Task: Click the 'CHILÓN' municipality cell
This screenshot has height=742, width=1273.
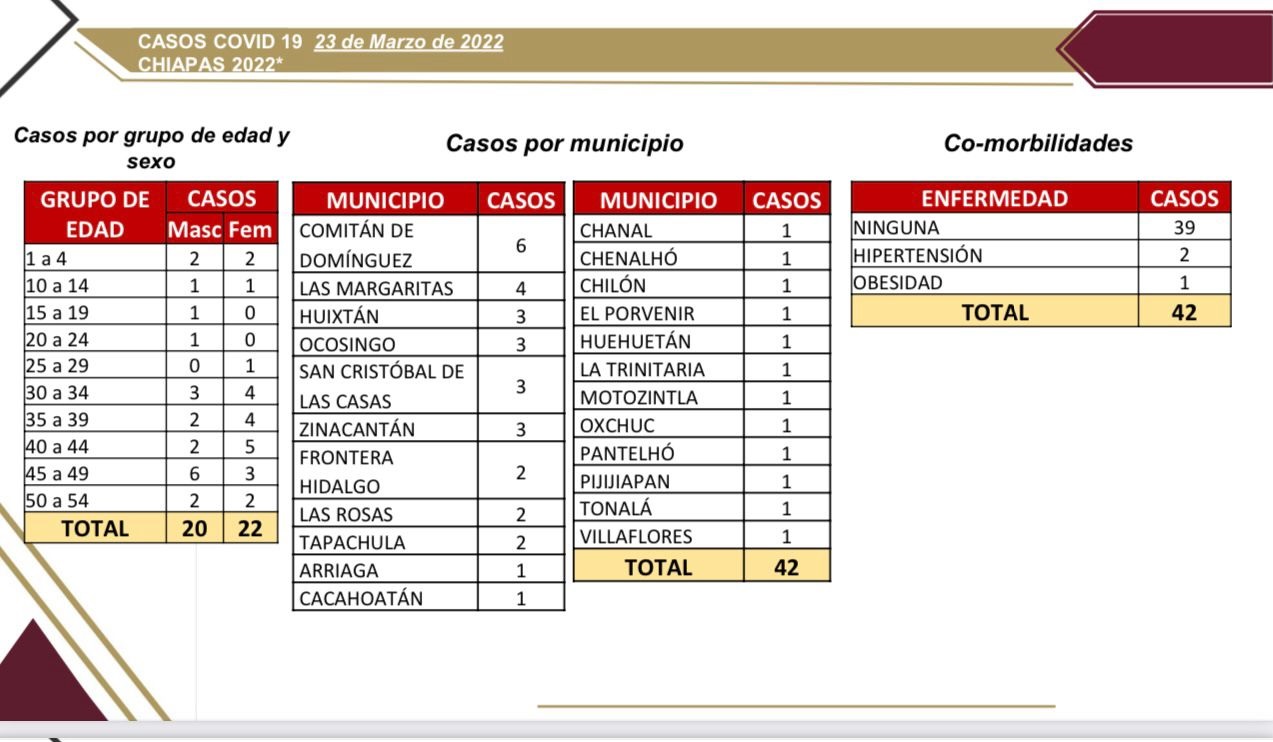Action: coord(659,286)
